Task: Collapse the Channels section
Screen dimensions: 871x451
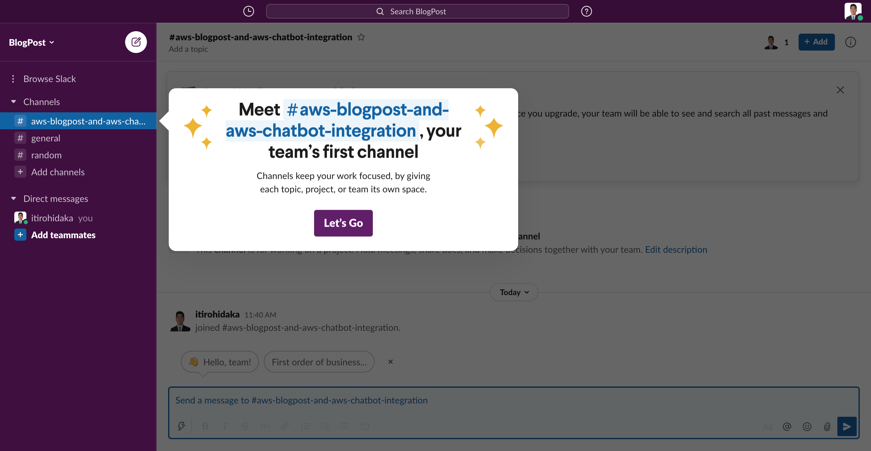Action: pyautogui.click(x=13, y=102)
